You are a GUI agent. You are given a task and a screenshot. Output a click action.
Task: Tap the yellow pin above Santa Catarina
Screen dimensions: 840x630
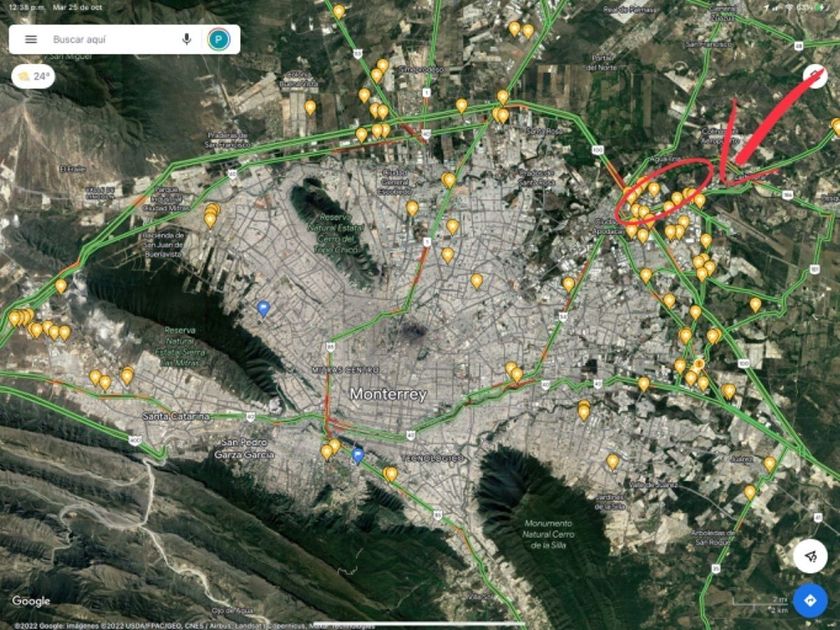[126, 376]
